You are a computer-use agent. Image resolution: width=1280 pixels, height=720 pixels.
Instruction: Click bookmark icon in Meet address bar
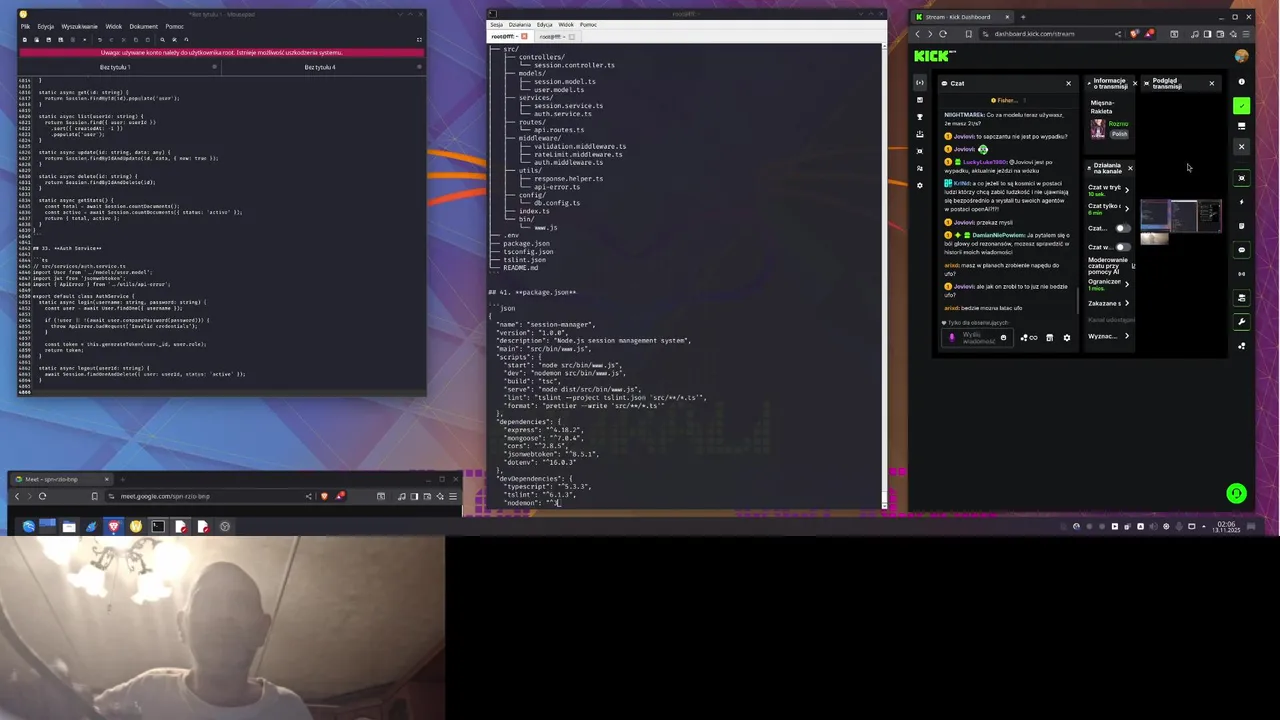point(95,496)
